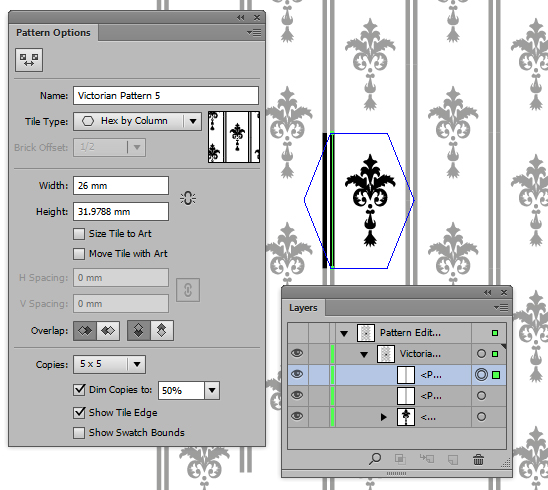Locate object with magnifier icon

click(375, 459)
